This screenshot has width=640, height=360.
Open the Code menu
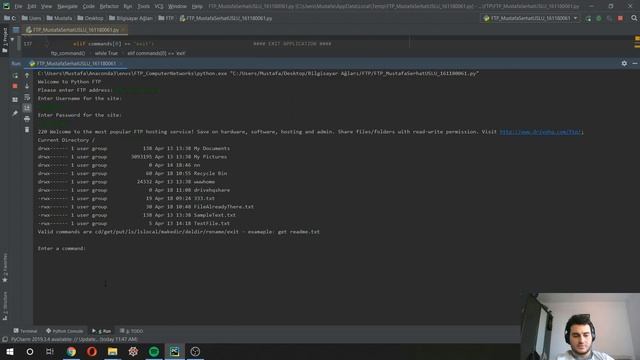pyautogui.click(x=89, y=7)
